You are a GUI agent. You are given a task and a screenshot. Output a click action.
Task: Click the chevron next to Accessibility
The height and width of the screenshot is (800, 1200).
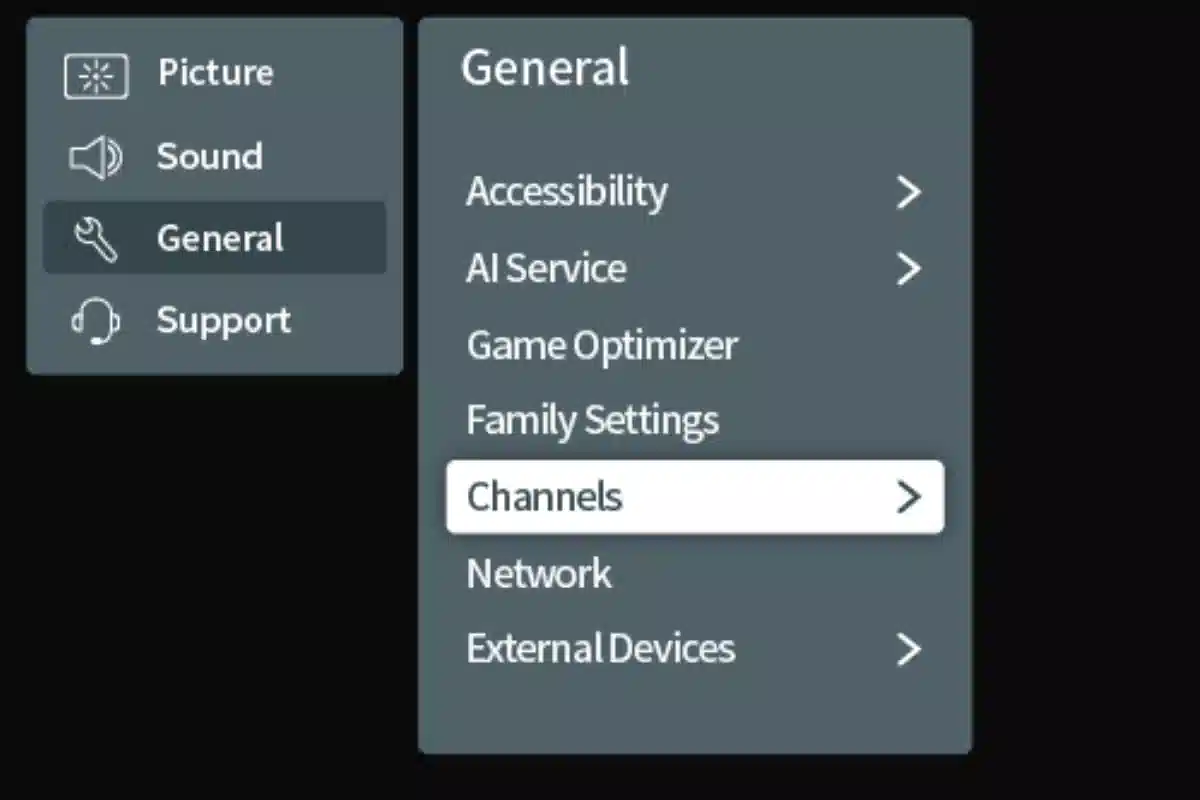coord(908,191)
